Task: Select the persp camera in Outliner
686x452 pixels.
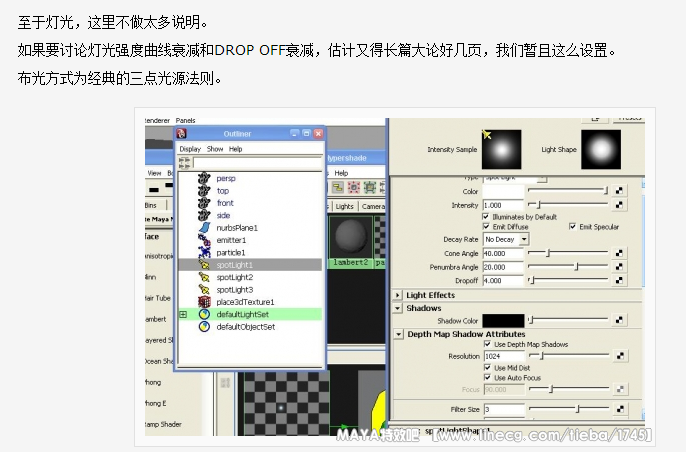Action: coord(225,178)
